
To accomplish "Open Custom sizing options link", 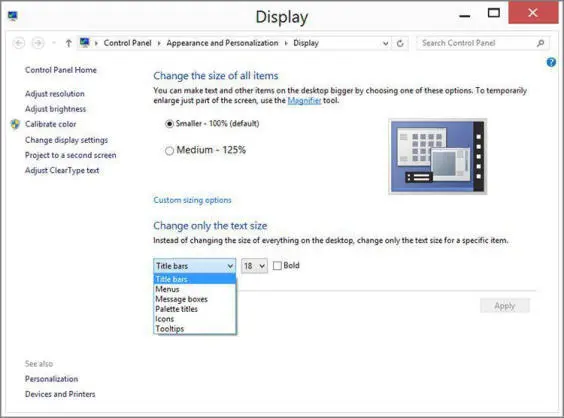I will [192, 200].
